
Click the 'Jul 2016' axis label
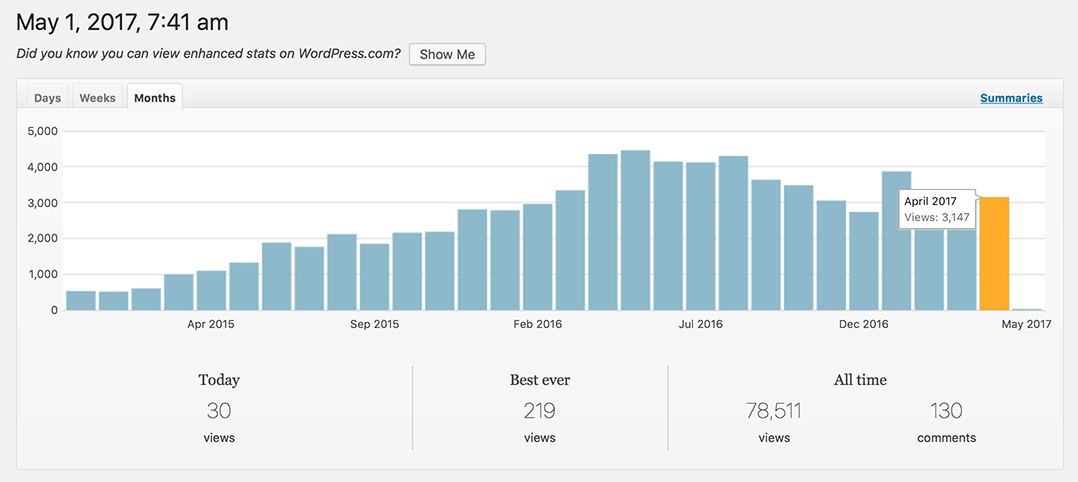(701, 324)
